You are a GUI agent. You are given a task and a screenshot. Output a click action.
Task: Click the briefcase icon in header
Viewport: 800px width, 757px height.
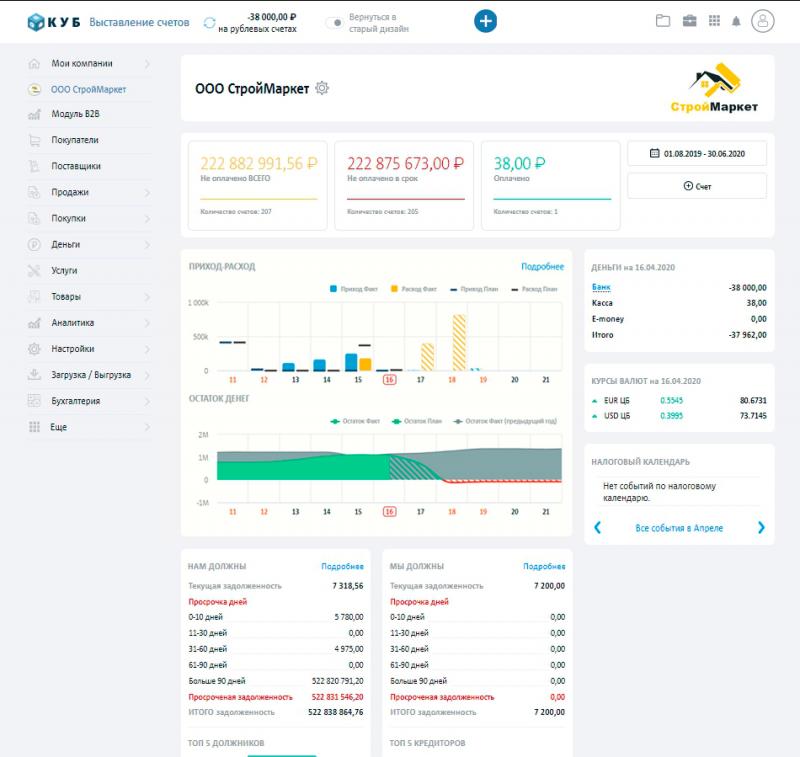[689, 20]
